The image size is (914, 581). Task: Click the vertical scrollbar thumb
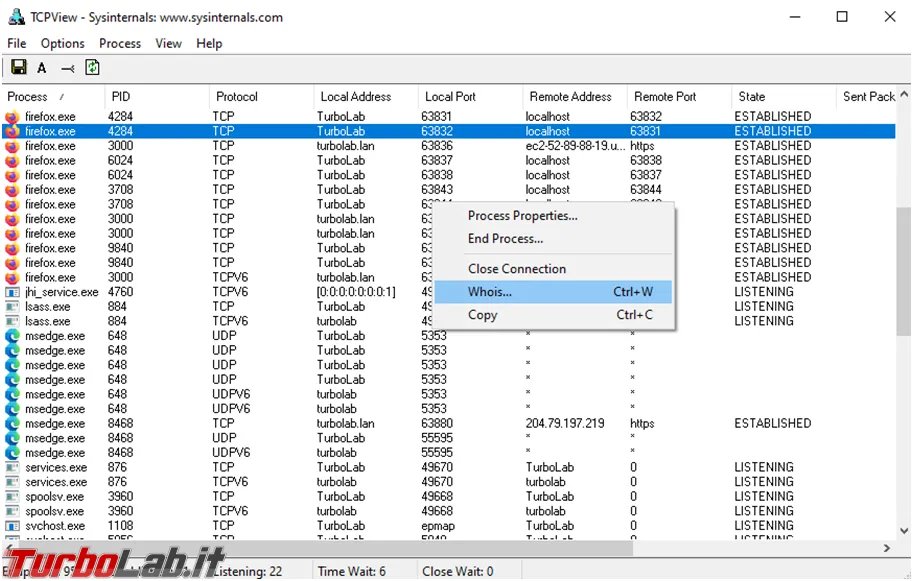pyautogui.click(x=904, y=272)
